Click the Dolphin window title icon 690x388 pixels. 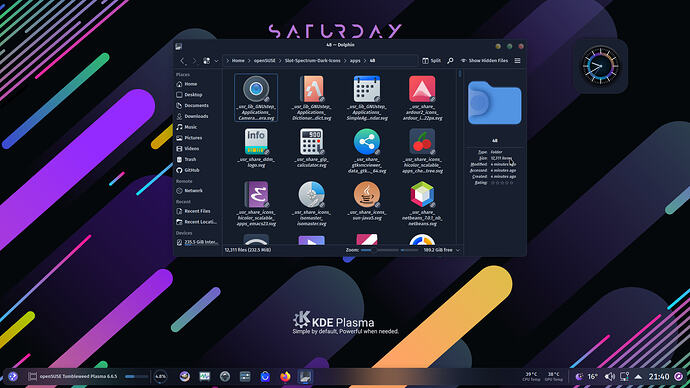tap(179, 46)
